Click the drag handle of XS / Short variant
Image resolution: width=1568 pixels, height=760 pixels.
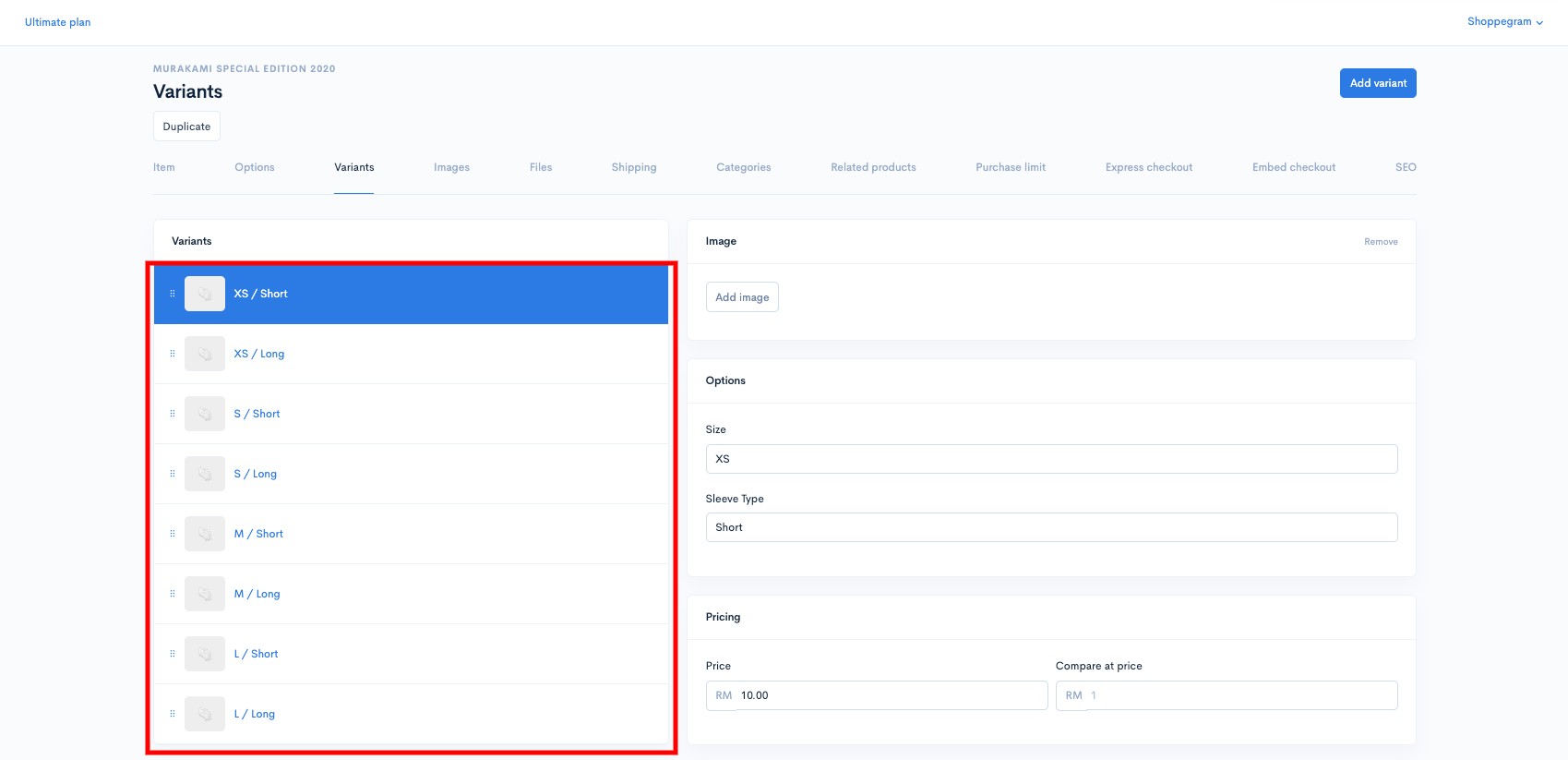pos(172,294)
